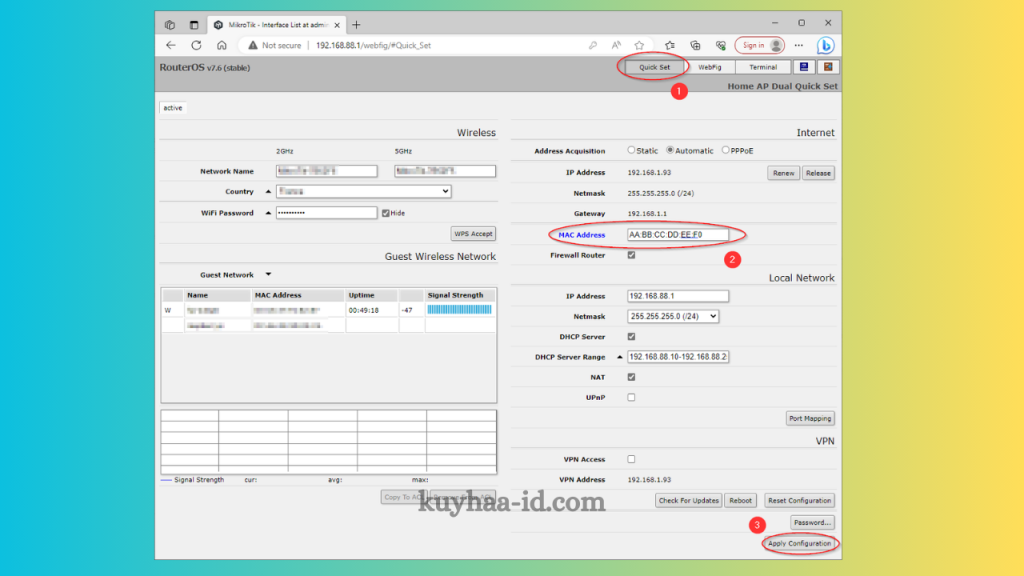Open the Bing sidebar icon
The height and width of the screenshot is (576, 1024).
825,45
